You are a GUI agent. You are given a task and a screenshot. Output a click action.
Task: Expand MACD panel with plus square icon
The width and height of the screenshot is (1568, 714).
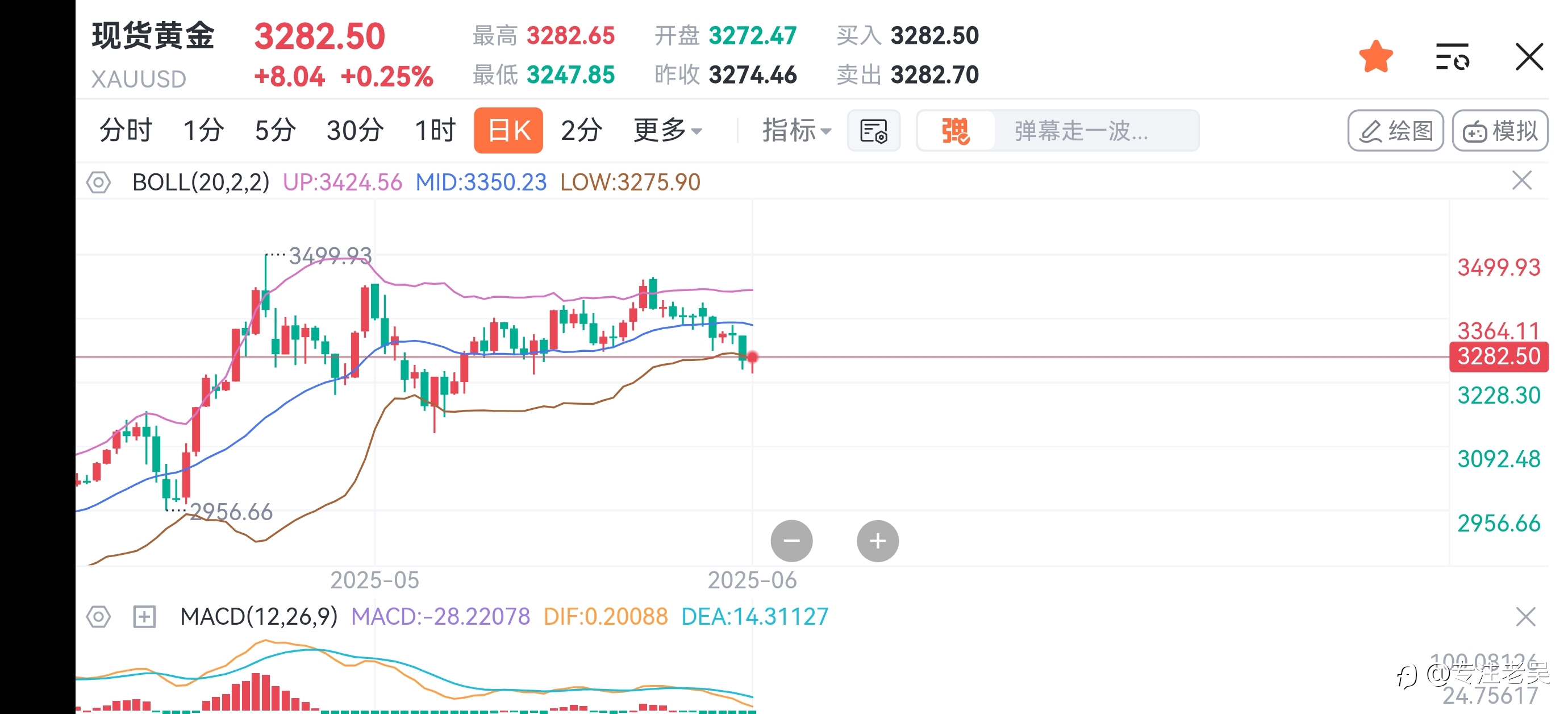pyautogui.click(x=144, y=617)
